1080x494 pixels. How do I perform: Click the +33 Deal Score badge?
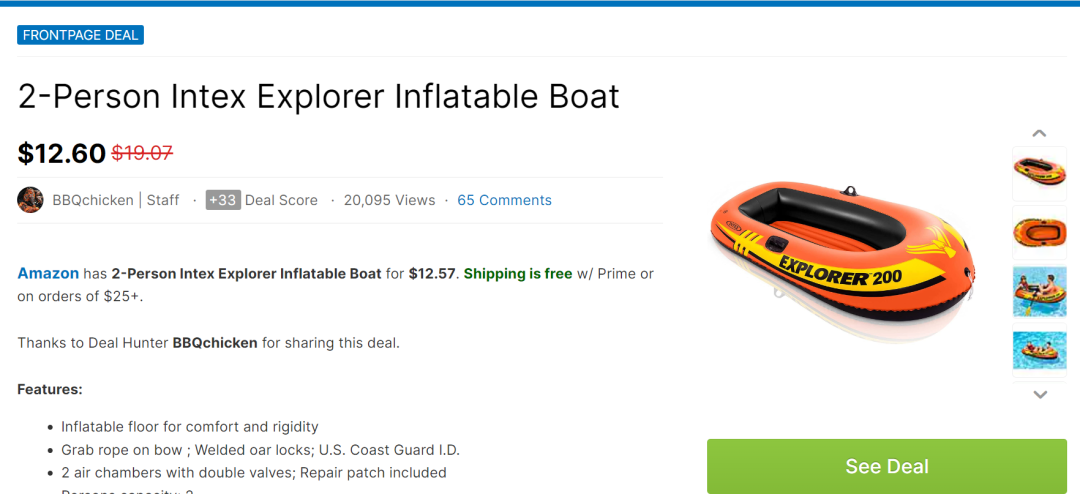(223, 200)
